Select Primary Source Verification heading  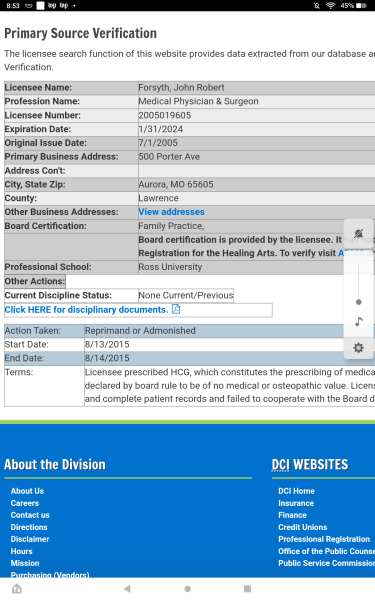click(80, 33)
